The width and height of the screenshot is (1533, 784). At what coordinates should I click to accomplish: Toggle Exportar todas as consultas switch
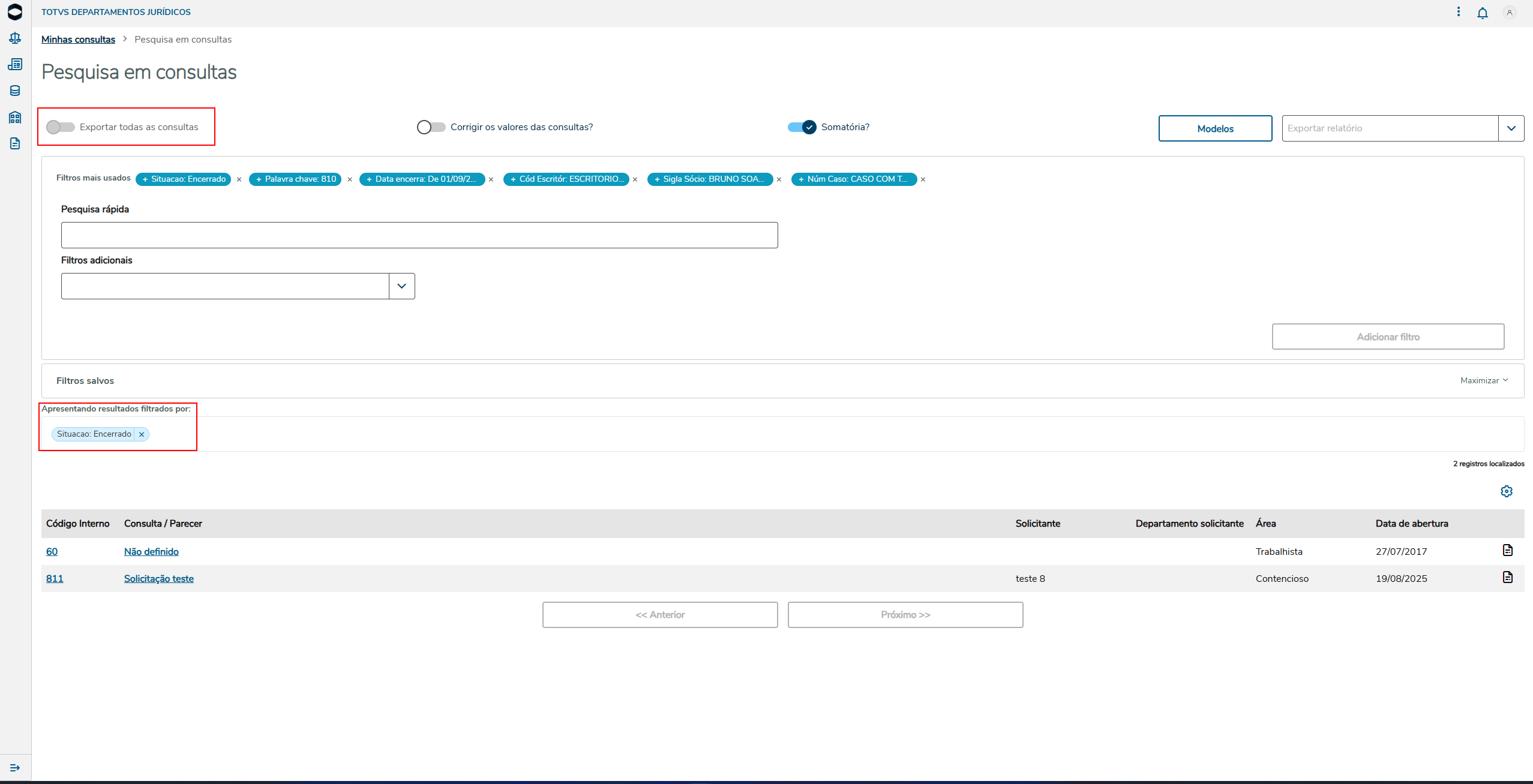tap(61, 127)
